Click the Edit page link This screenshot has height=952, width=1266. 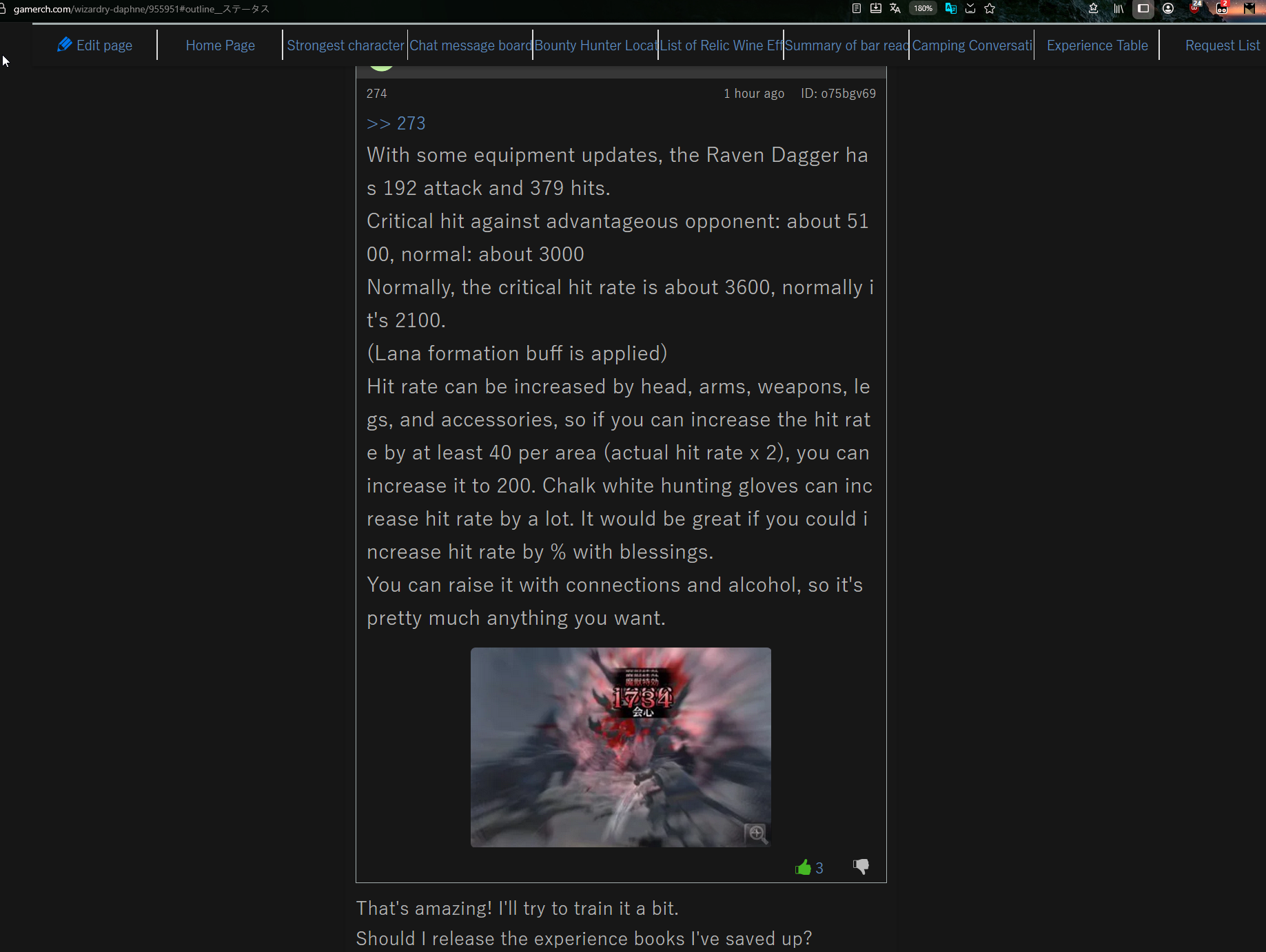click(104, 45)
